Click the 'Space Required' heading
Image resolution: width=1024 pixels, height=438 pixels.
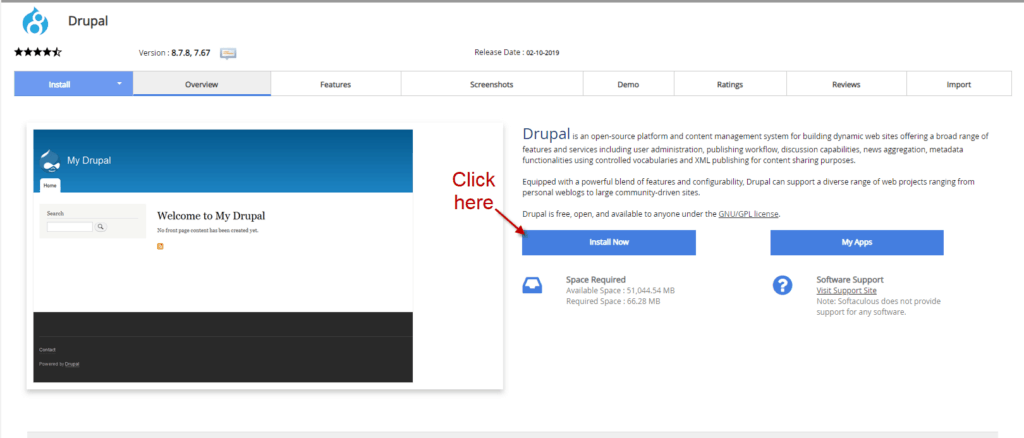[596, 279]
